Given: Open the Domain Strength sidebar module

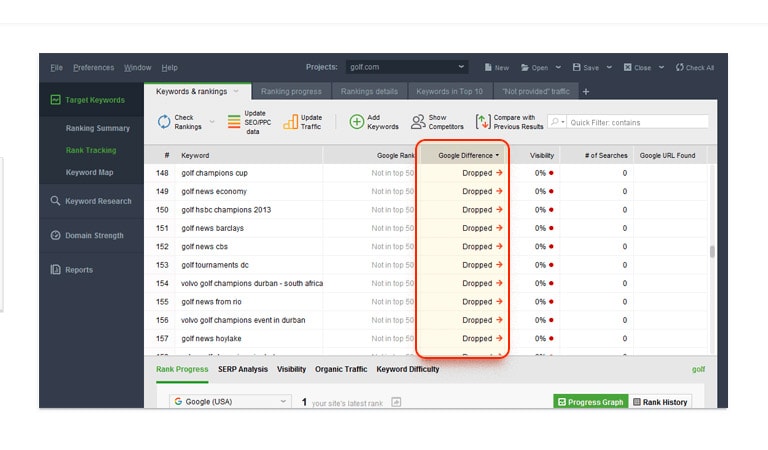Looking at the screenshot, I should pyautogui.click(x=92, y=235).
